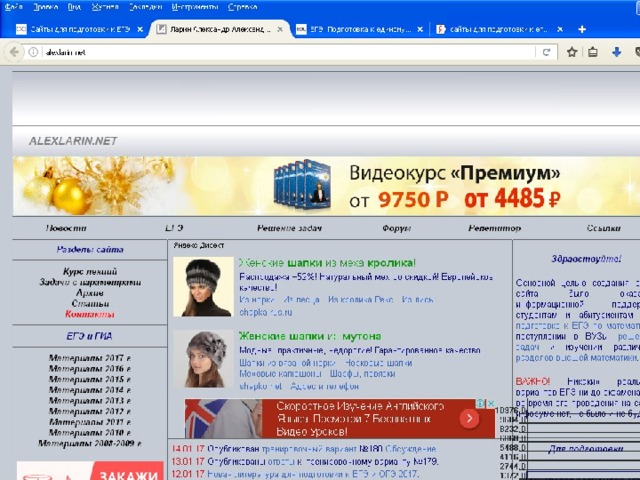Viewport: 640px width, 480px height.
Task: Open the Файл menu
Action: [x=14, y=6]
